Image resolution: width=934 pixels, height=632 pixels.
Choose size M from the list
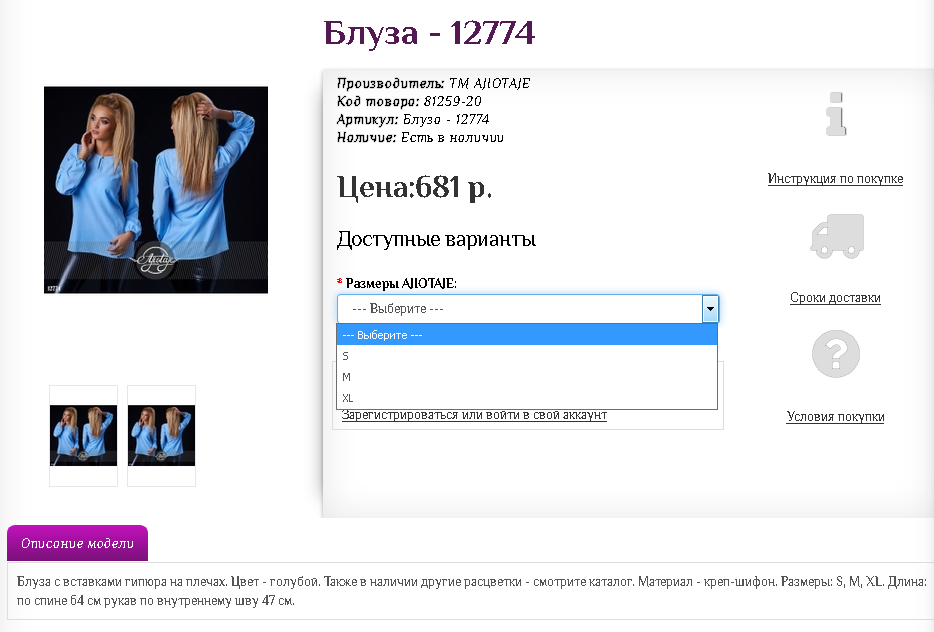point(527,376)
